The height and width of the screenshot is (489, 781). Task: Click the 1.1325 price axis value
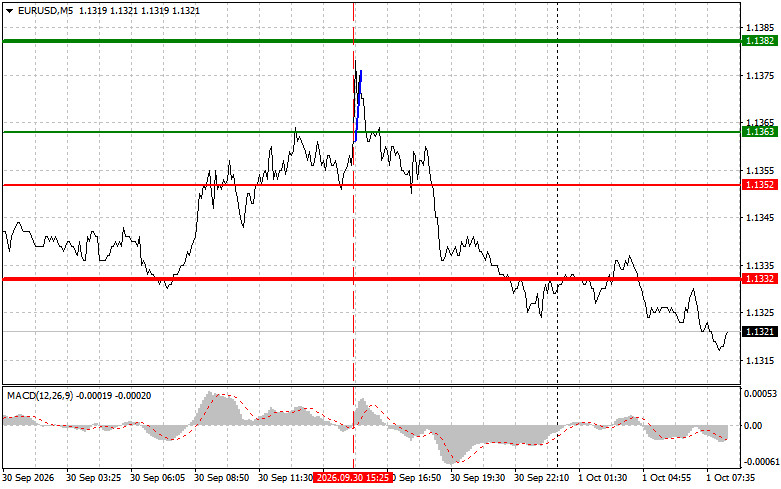[760, 313]
